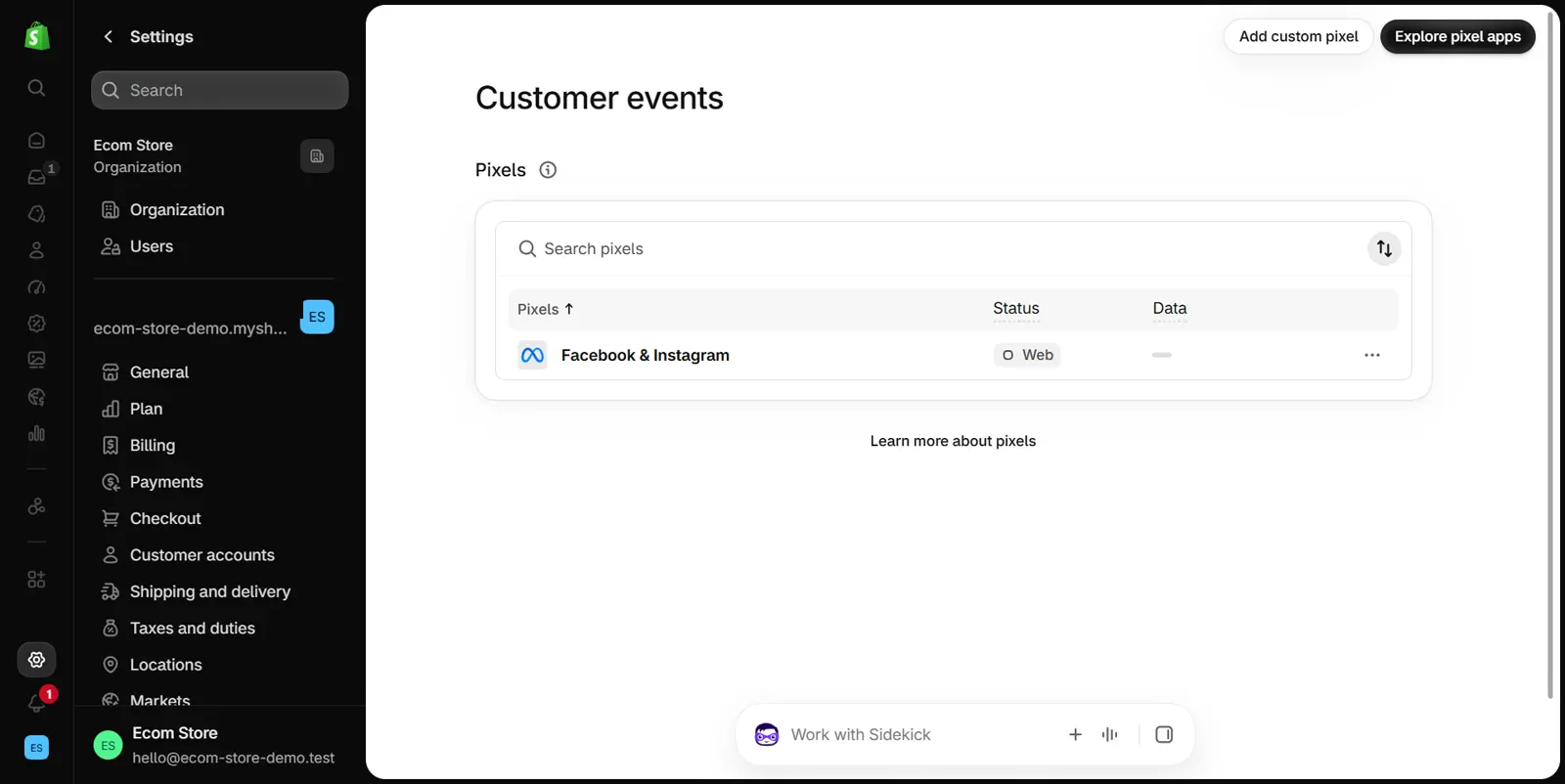
Task: Click the Status column header
Action: coord(1016,309)
